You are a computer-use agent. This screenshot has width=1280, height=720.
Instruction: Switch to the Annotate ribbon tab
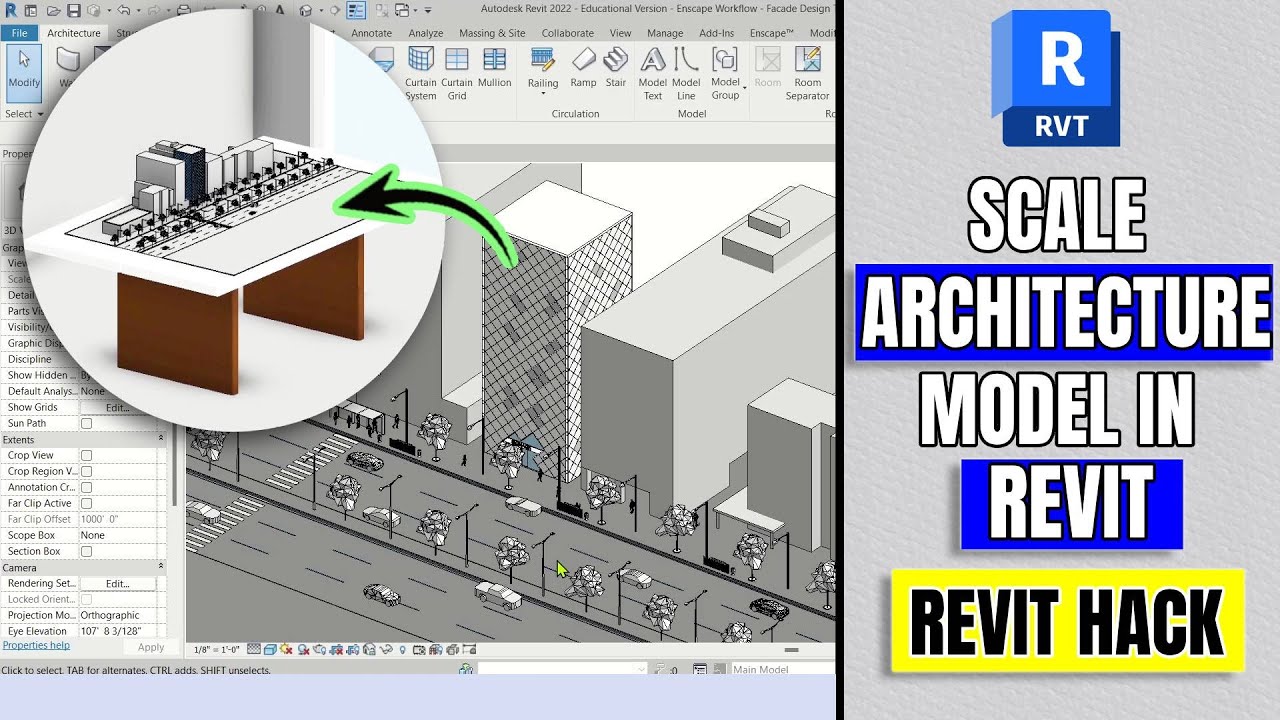pyautogui.click(x=372, y=33)
